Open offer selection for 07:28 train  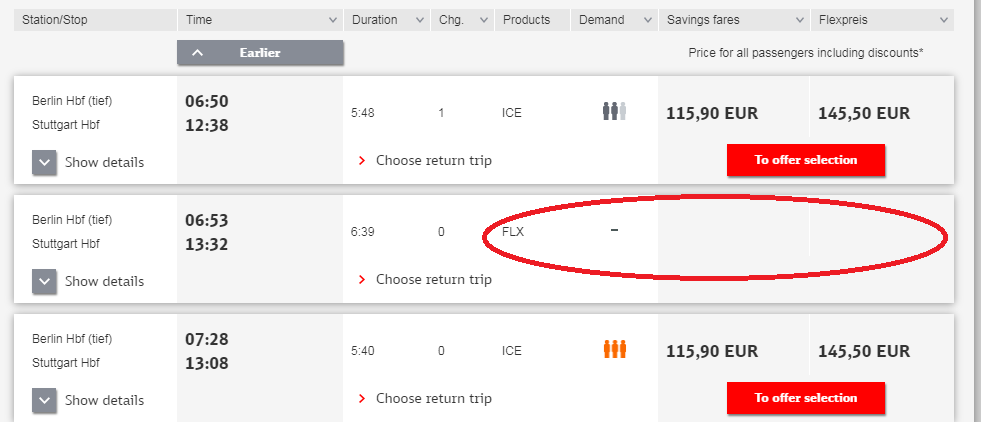[x=806, y=398]
